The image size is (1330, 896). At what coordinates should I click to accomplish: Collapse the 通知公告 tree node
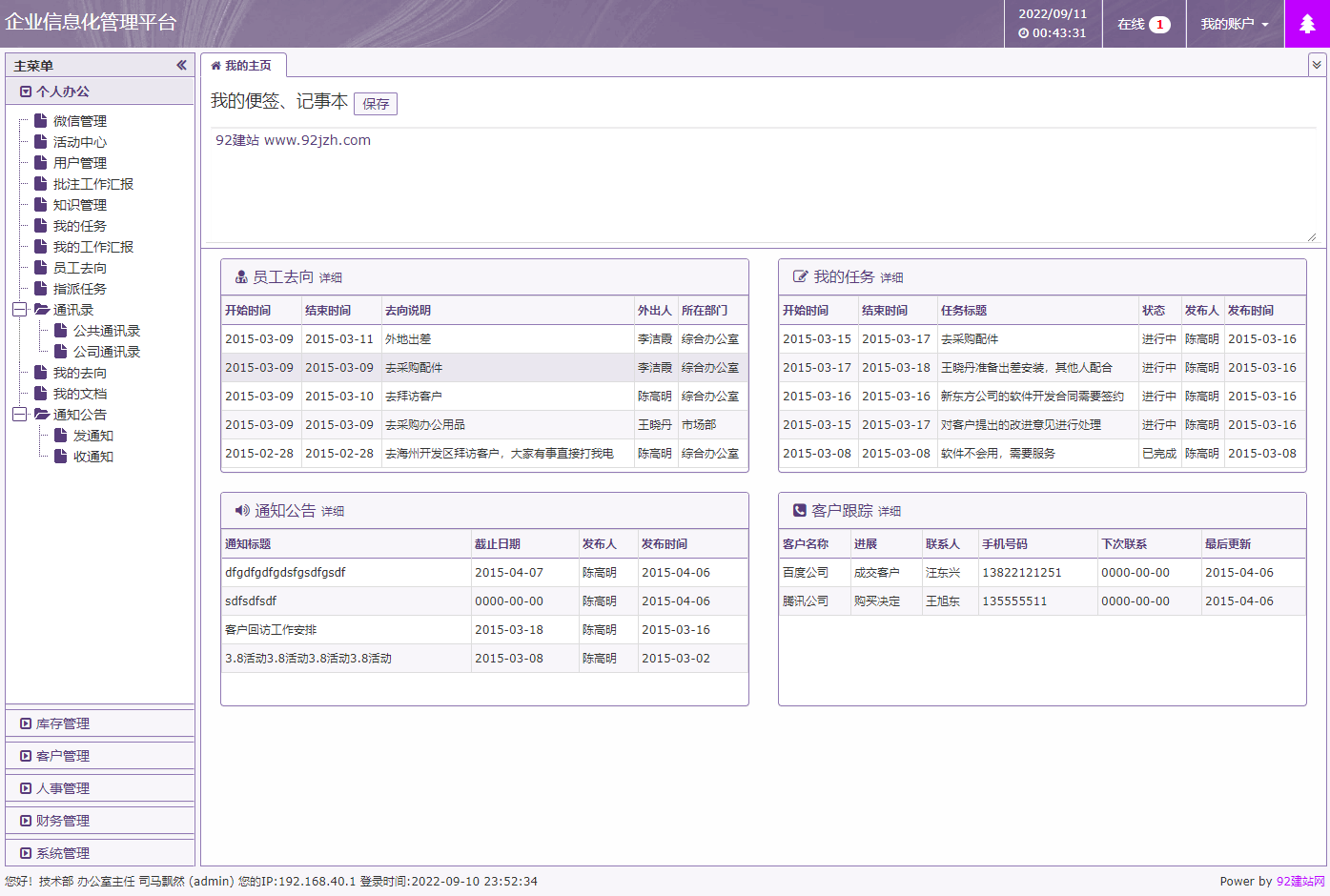[x=19, y=414]
